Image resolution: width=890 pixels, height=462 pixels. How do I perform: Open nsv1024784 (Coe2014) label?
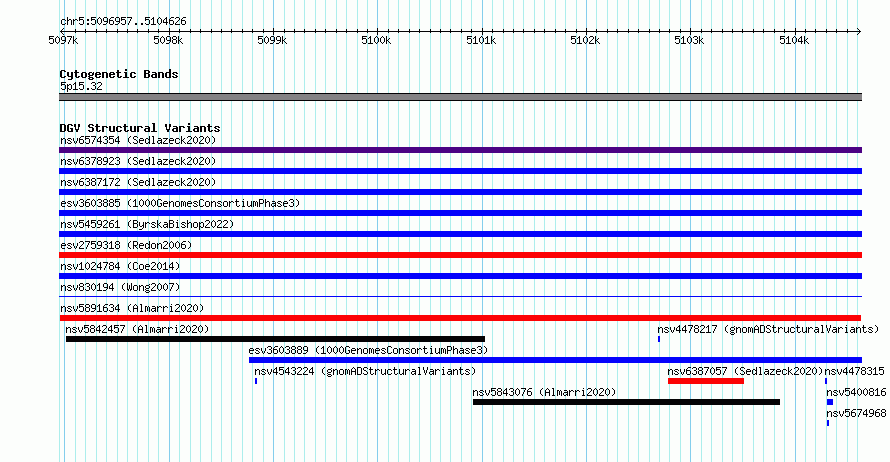(120, 266)
